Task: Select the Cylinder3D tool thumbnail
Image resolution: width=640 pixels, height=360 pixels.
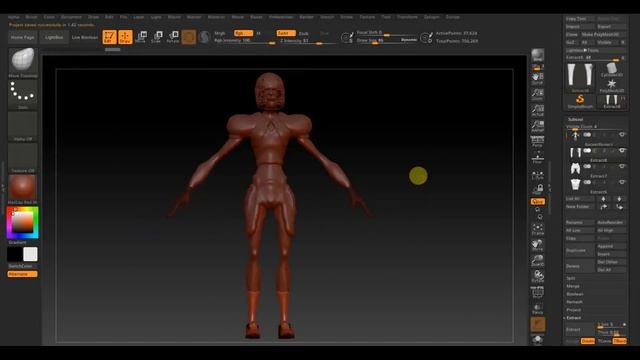Action: tap(611, 70)
